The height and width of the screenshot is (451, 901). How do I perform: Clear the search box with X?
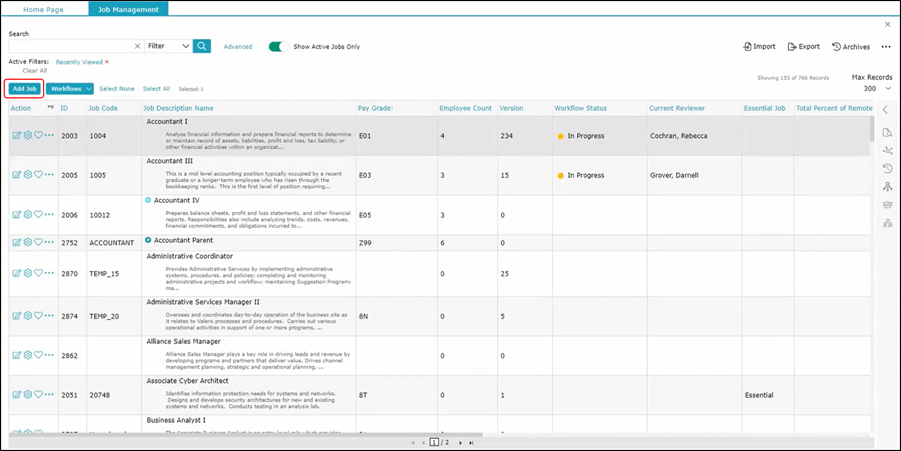[x=137, y=46]
